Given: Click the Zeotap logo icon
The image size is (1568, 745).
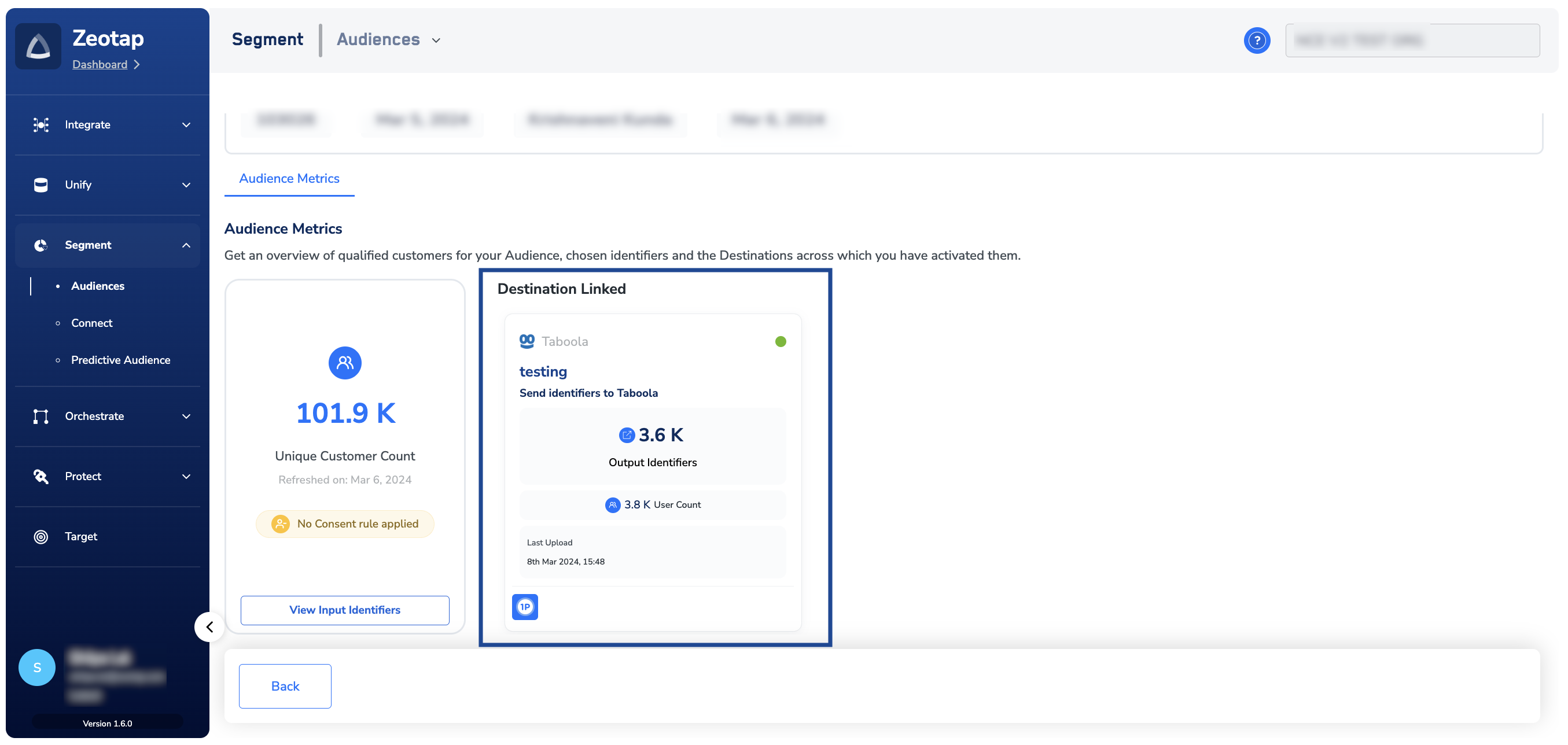Looking at the screenshot, I should pos(38,46).
